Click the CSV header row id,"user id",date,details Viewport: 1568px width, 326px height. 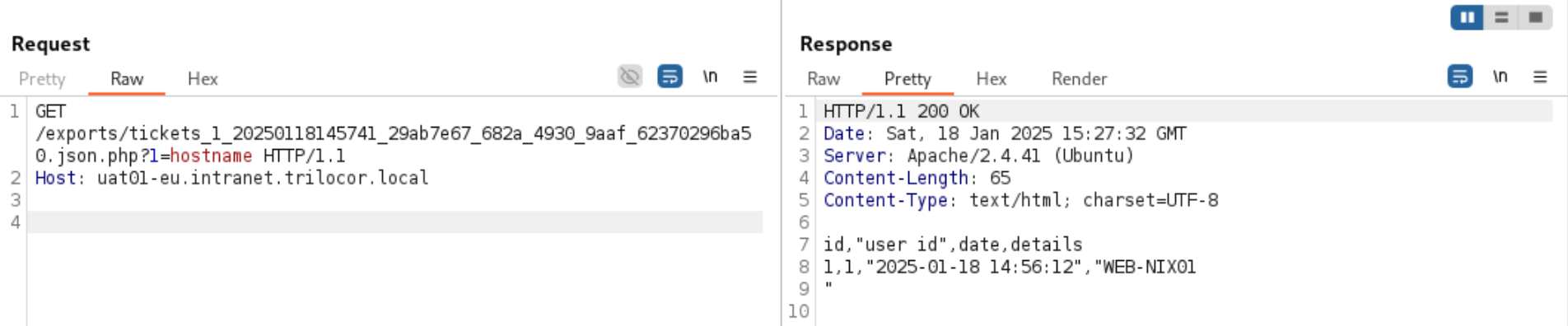point(953,244)
